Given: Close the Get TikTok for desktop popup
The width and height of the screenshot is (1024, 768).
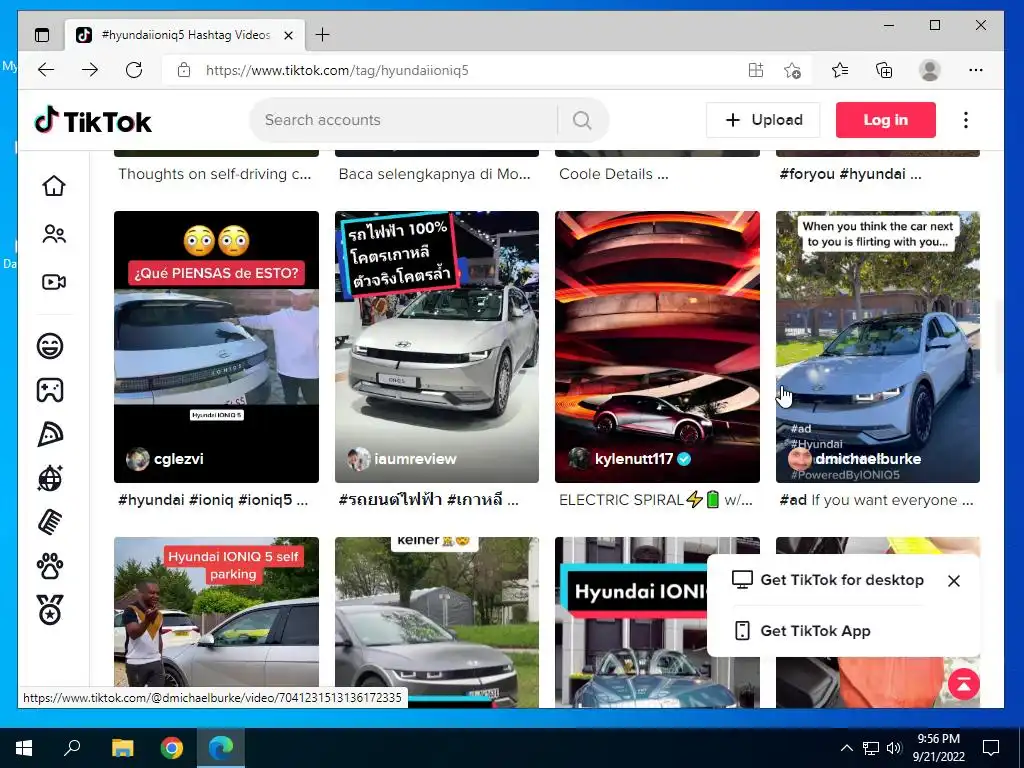Looking at the screenshot, I should [x=953, y=581].
